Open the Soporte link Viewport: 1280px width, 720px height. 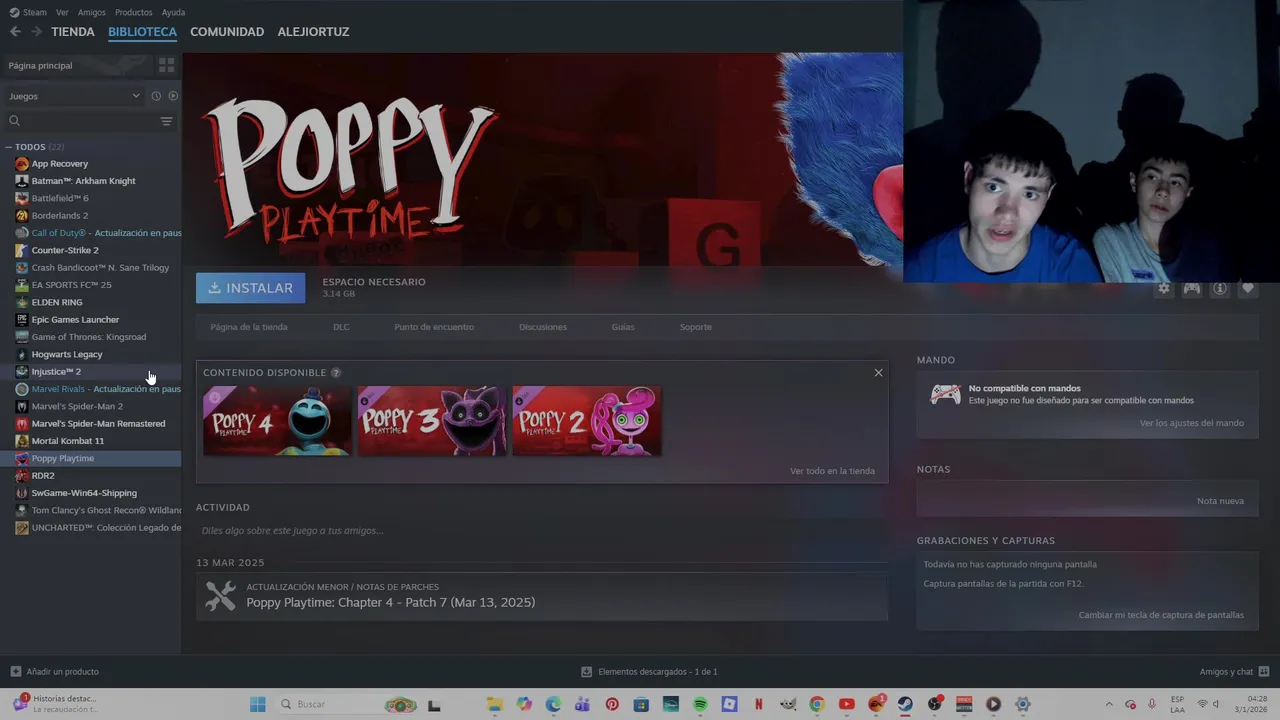(696, 327)
